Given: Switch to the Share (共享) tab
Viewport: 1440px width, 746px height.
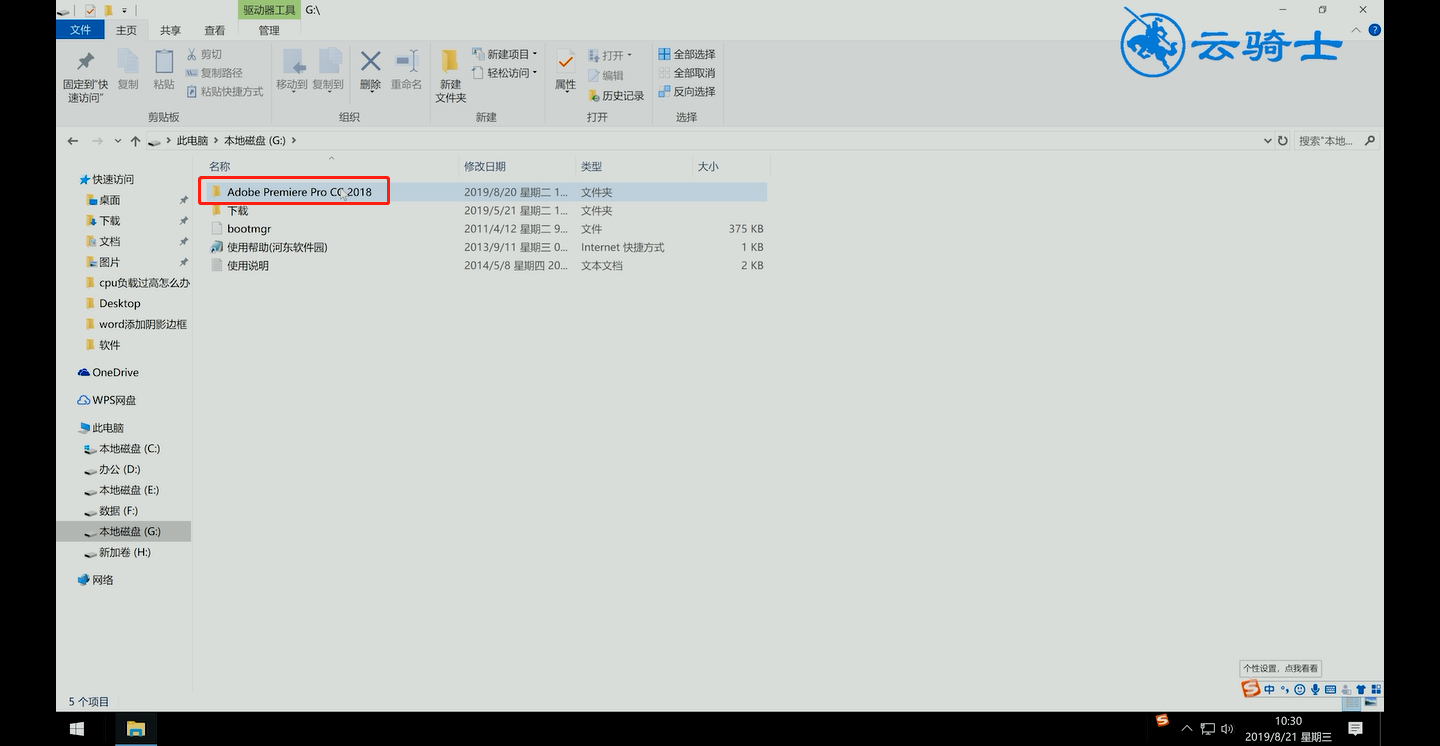Looking at the screenshot, I should point(171,30).
